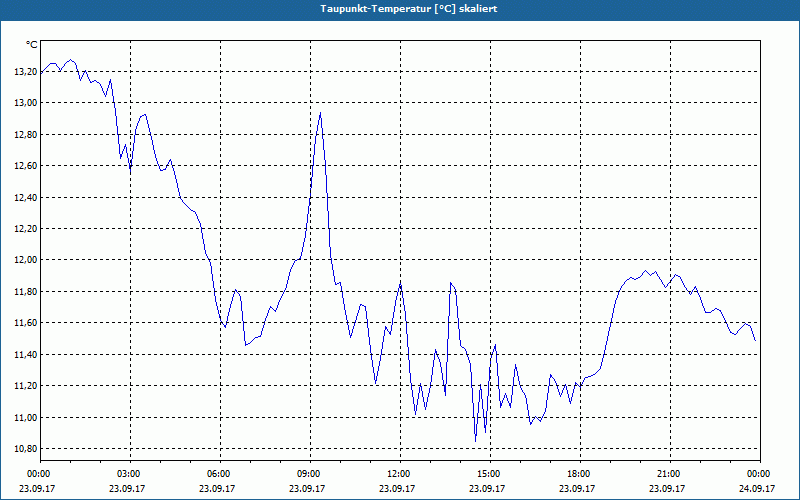Click the 18:00 time axis label
Screen dimensions: 800x500
578,474
